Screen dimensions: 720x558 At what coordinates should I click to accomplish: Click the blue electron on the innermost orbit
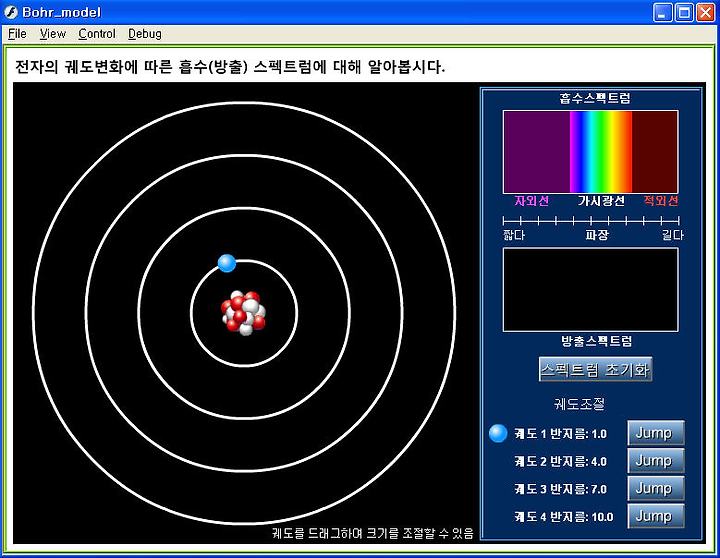[227, 263]
